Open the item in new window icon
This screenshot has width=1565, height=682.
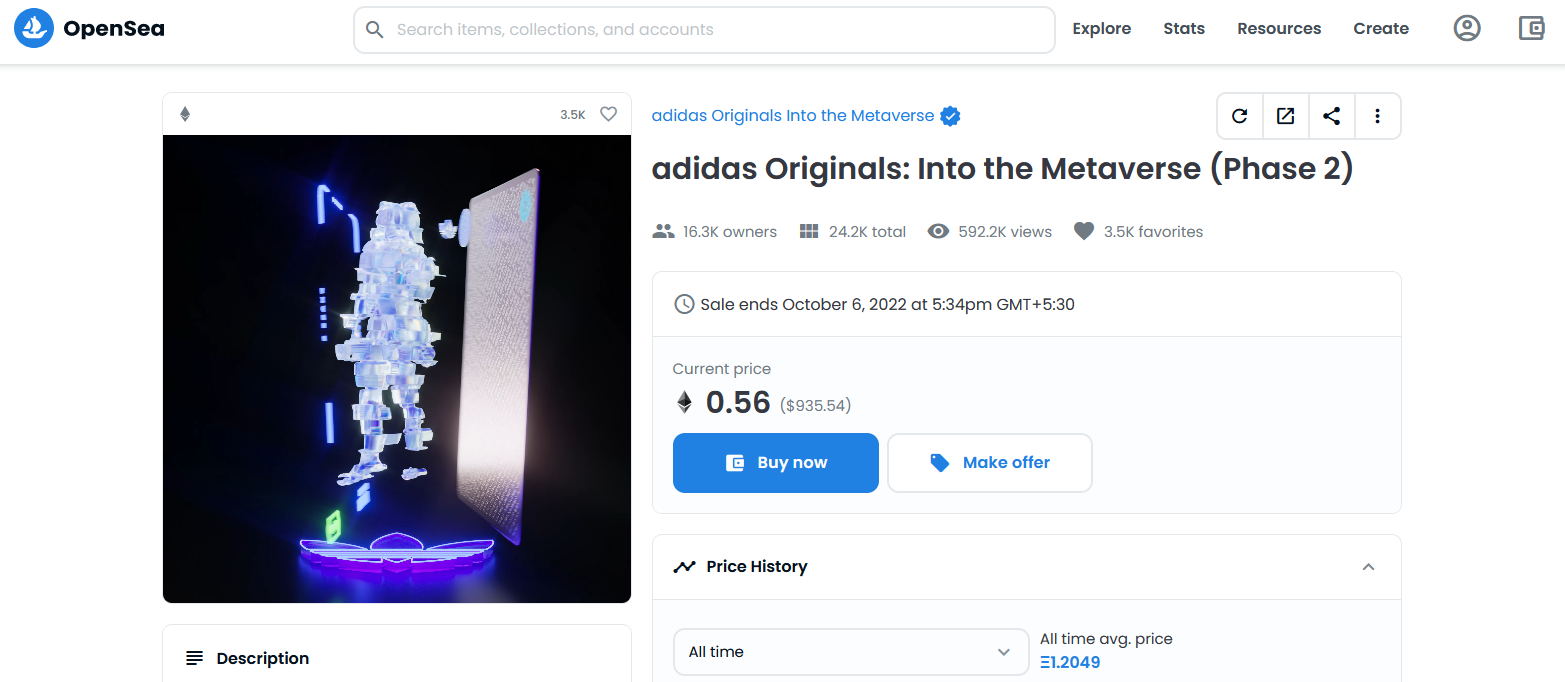coord(1286,116)
